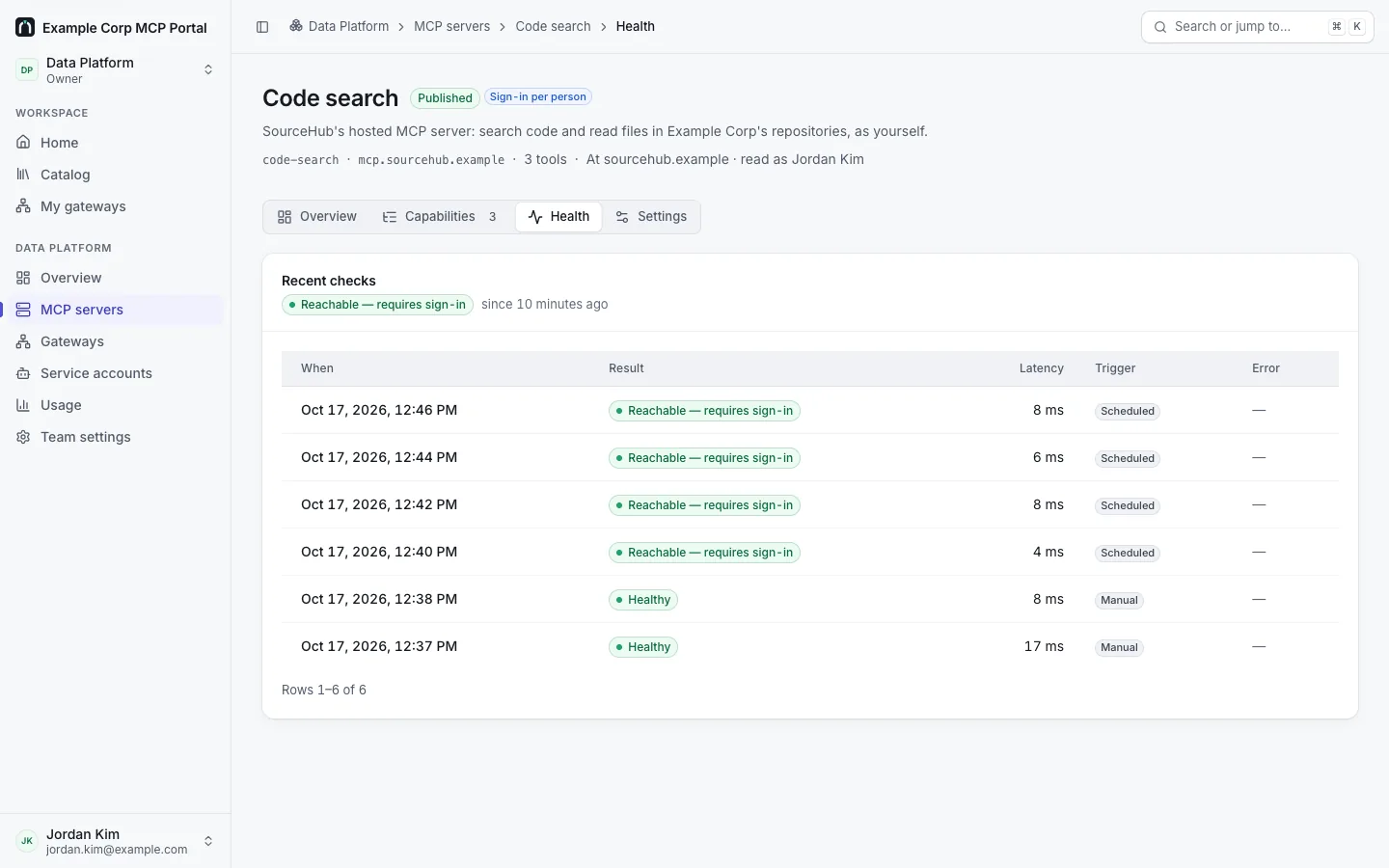
Task: Click the Sign-in per person badge
Action: (x=538, y=97)
